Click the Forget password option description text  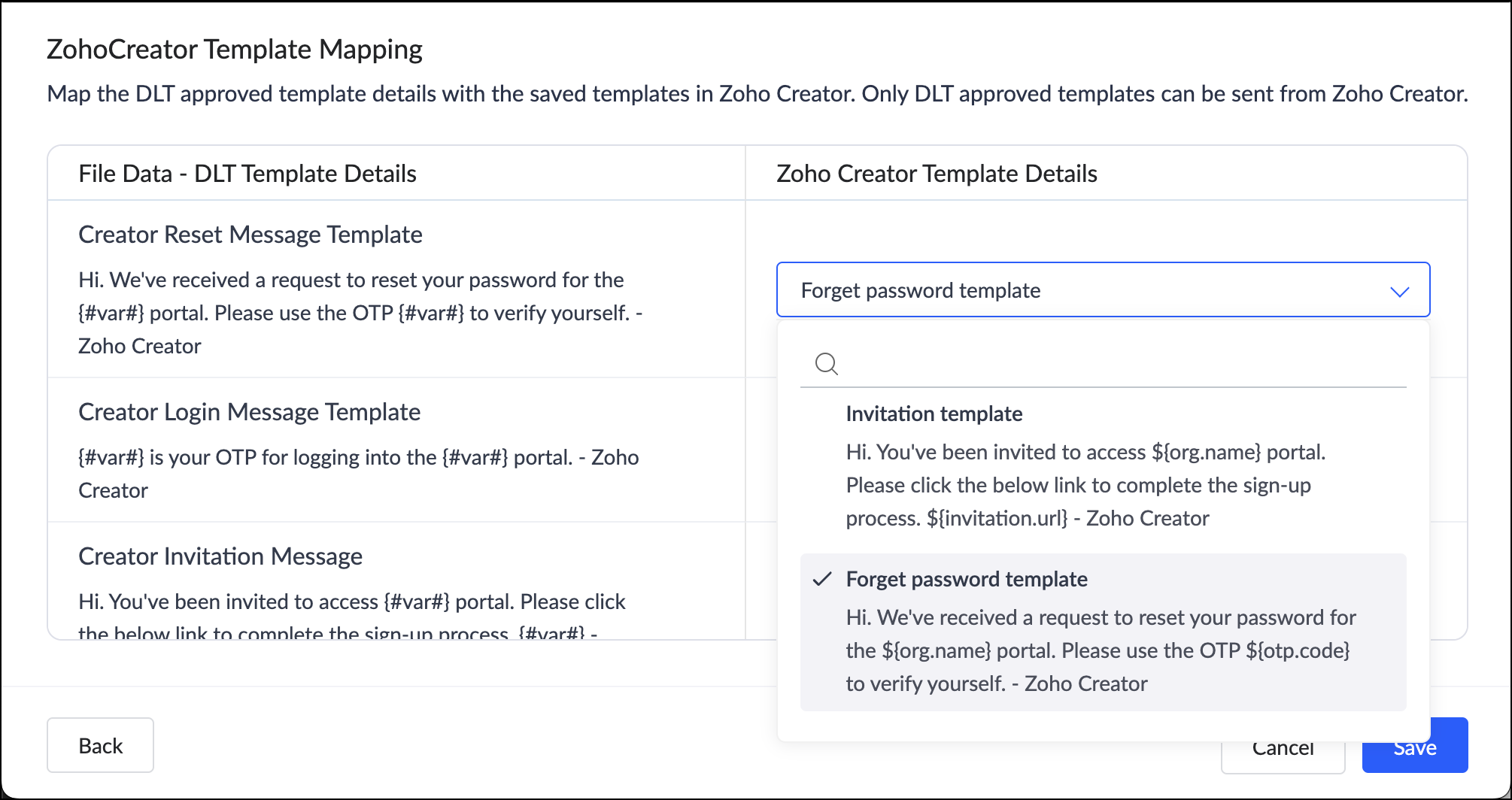coord(1100,650)
